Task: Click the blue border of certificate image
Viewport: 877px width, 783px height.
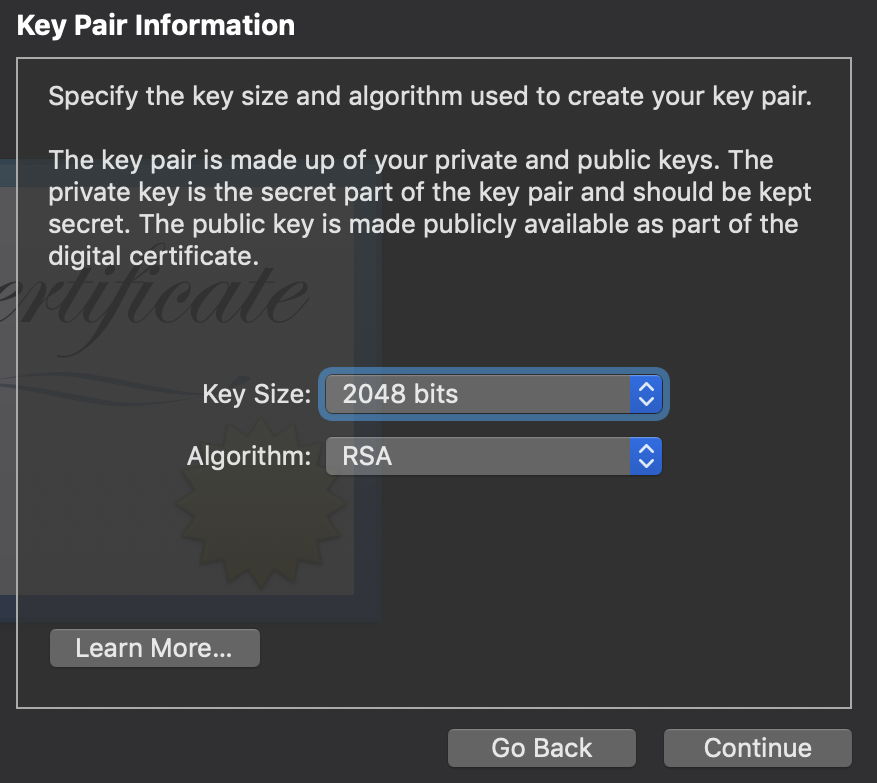Action: coord(370,420)
